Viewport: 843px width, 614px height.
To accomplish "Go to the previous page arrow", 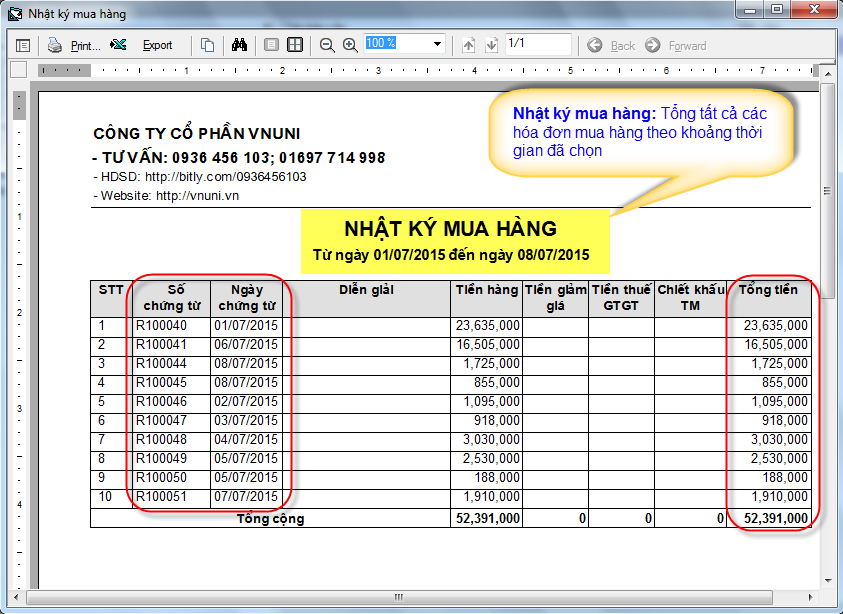I will coord(469,45).
